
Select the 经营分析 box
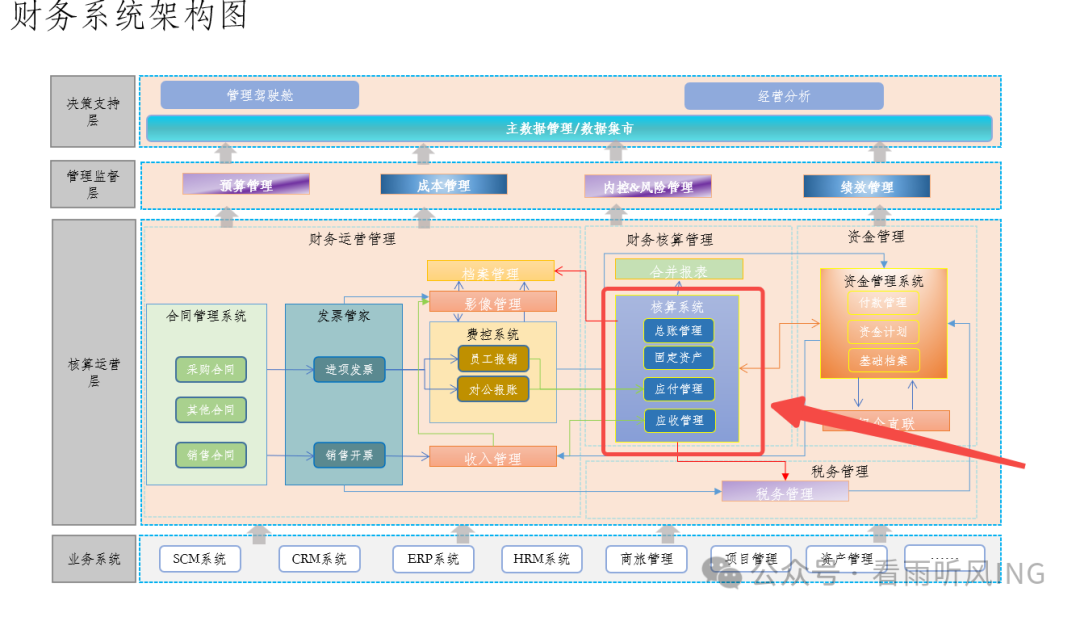tap(783, 96)
